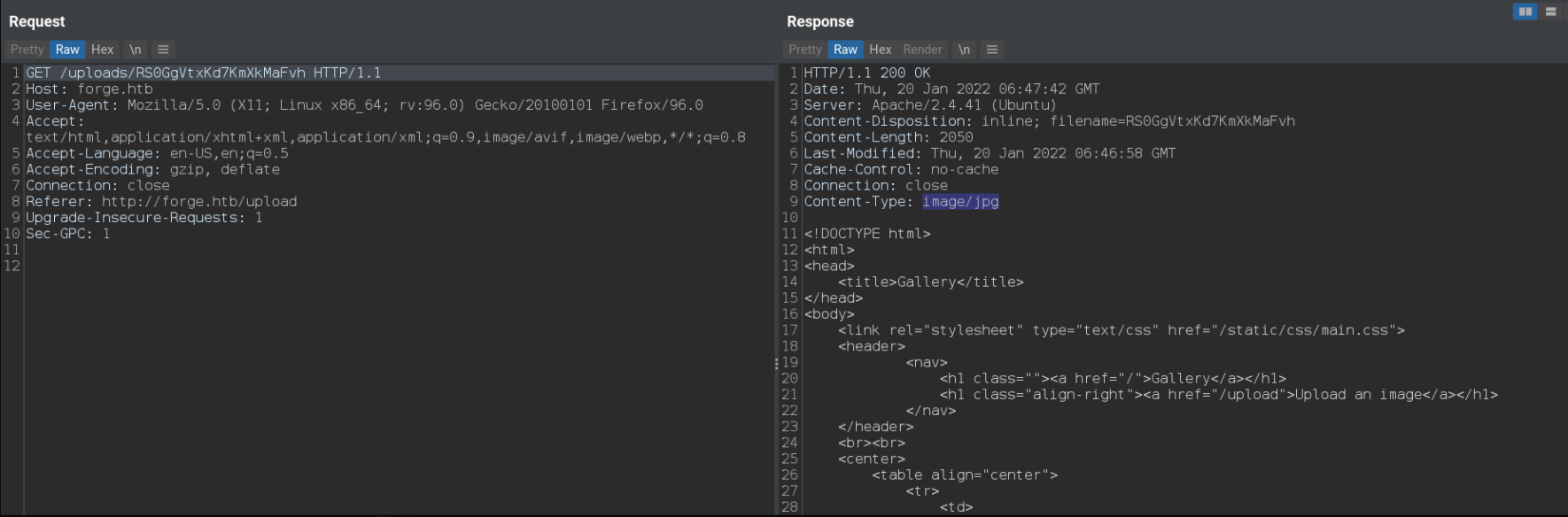Click the GET /uploads request line

tap(203, 73)
